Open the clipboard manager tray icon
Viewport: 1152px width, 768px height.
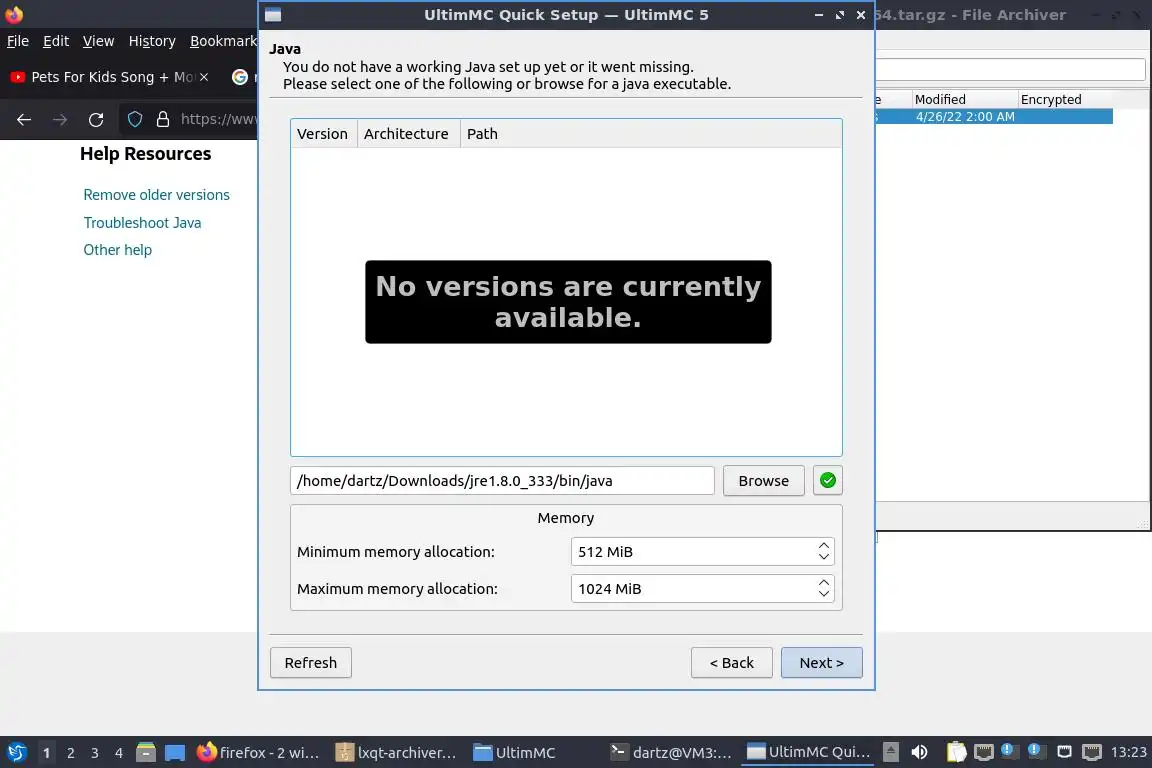(x=956, y=752)
